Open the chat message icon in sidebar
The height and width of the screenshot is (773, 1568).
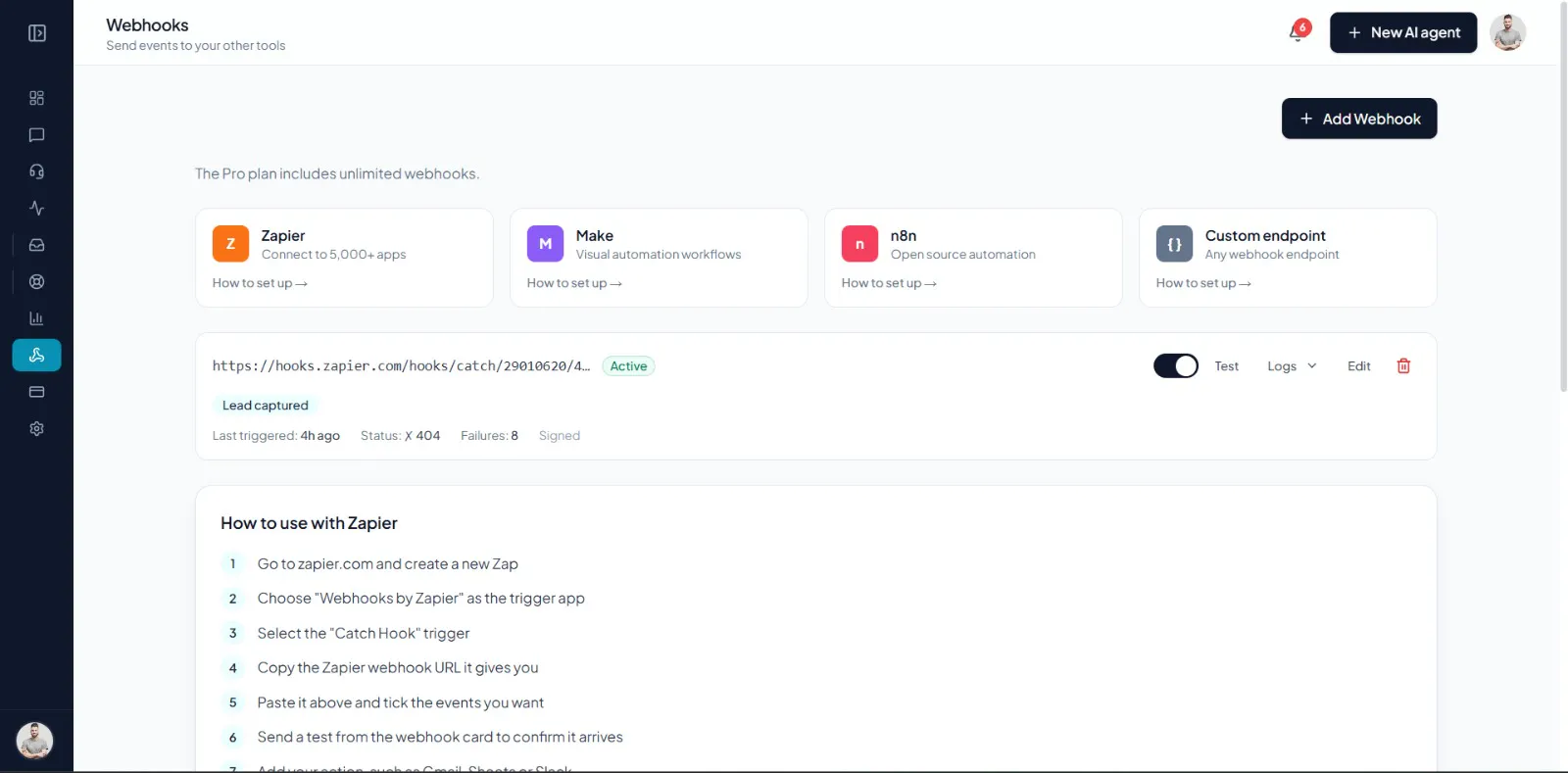(36, 135)
